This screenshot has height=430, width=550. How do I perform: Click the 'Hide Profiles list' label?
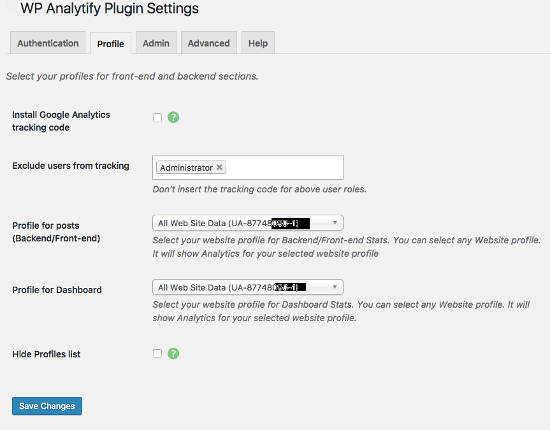pyautogui.click(x=46, y=354)
